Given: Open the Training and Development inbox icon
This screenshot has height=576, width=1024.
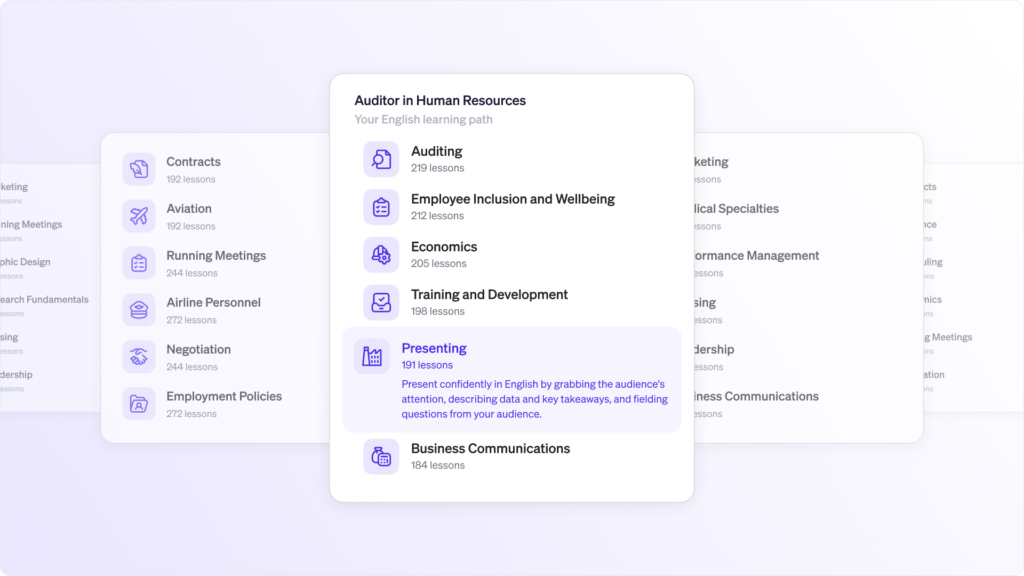Looking at the screenshot, I should tap(381, 302).
